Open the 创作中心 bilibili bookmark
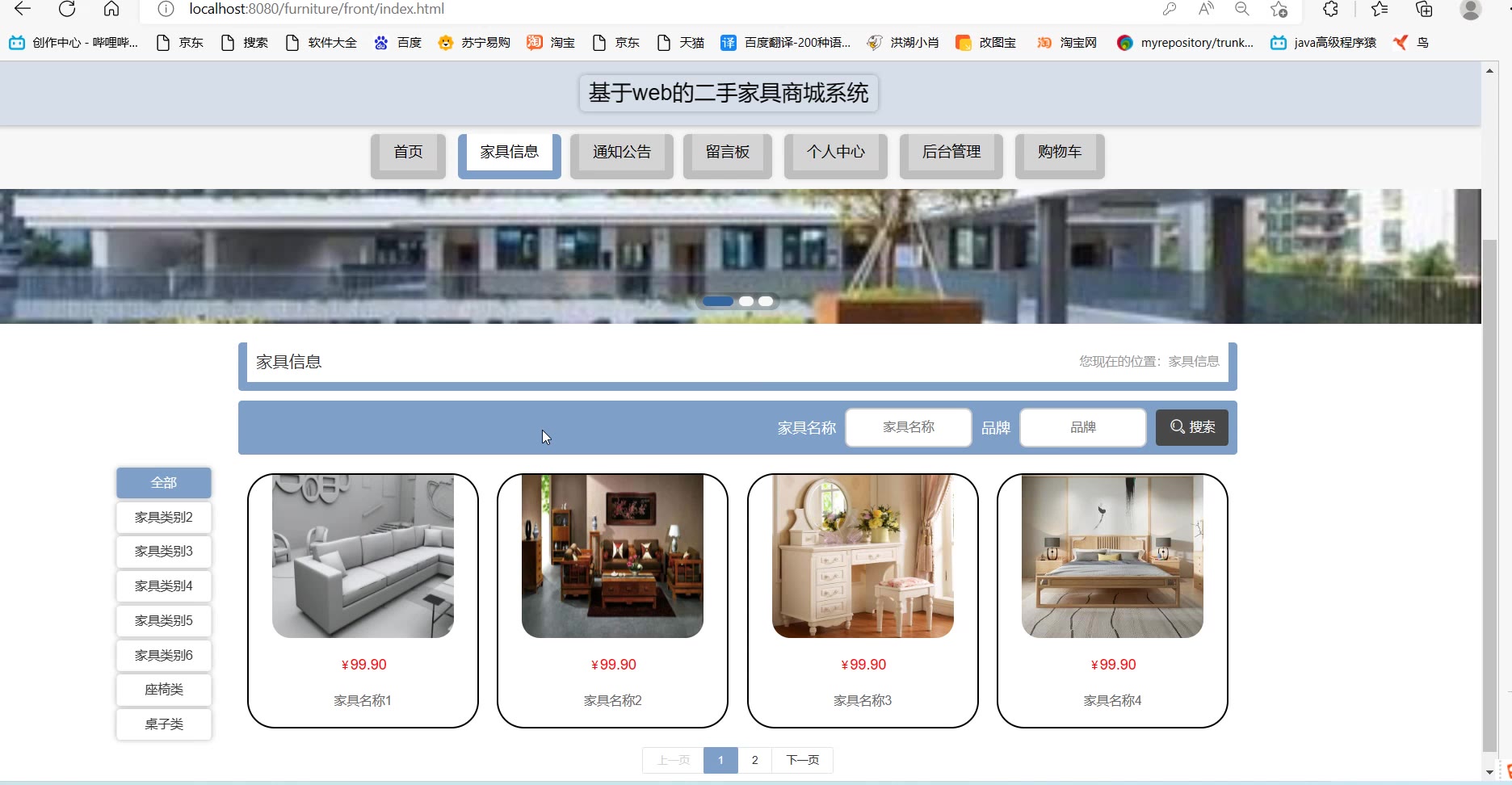Image resolution: width=1512 pixels, height=785 pixels. pos(73,43)
